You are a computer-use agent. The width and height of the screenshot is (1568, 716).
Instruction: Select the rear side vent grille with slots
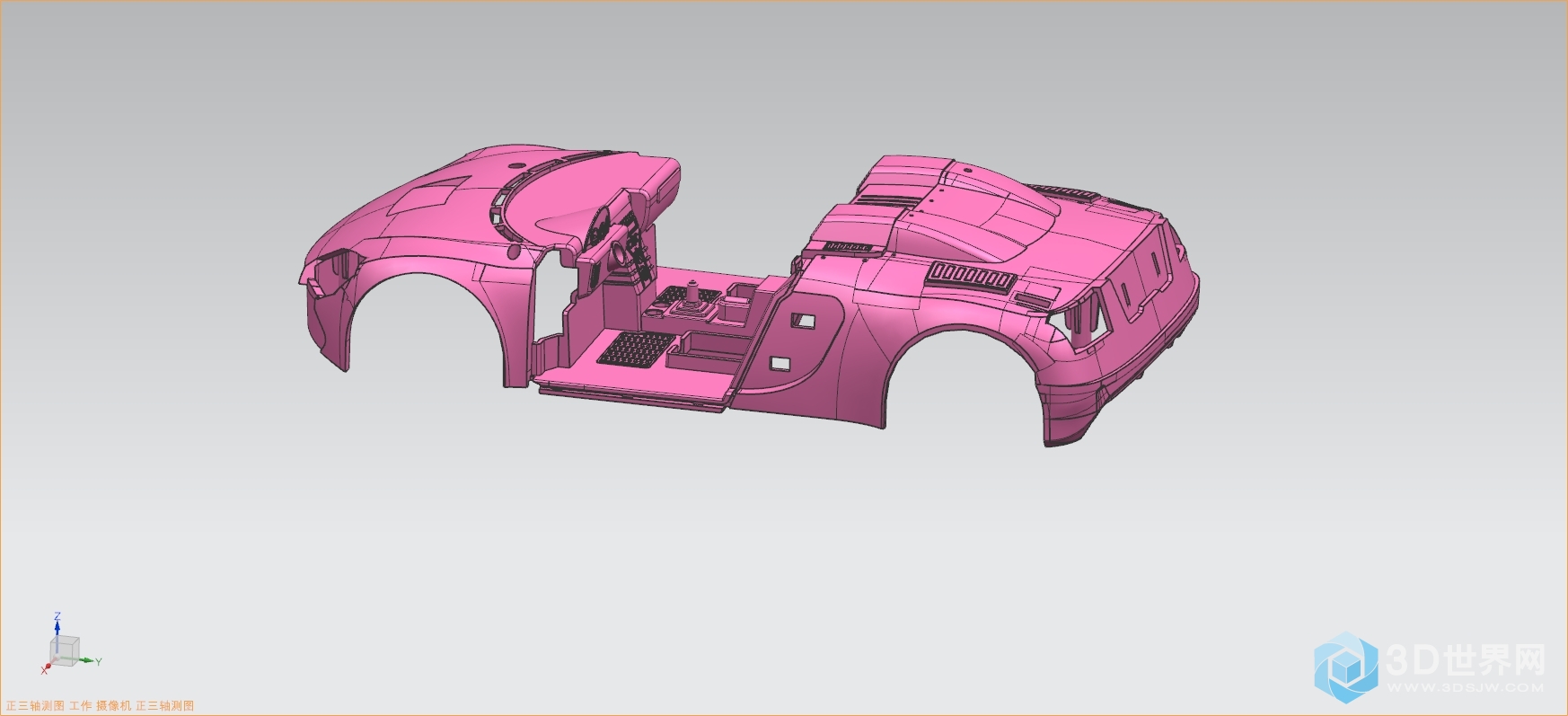[x=971, y=275]
